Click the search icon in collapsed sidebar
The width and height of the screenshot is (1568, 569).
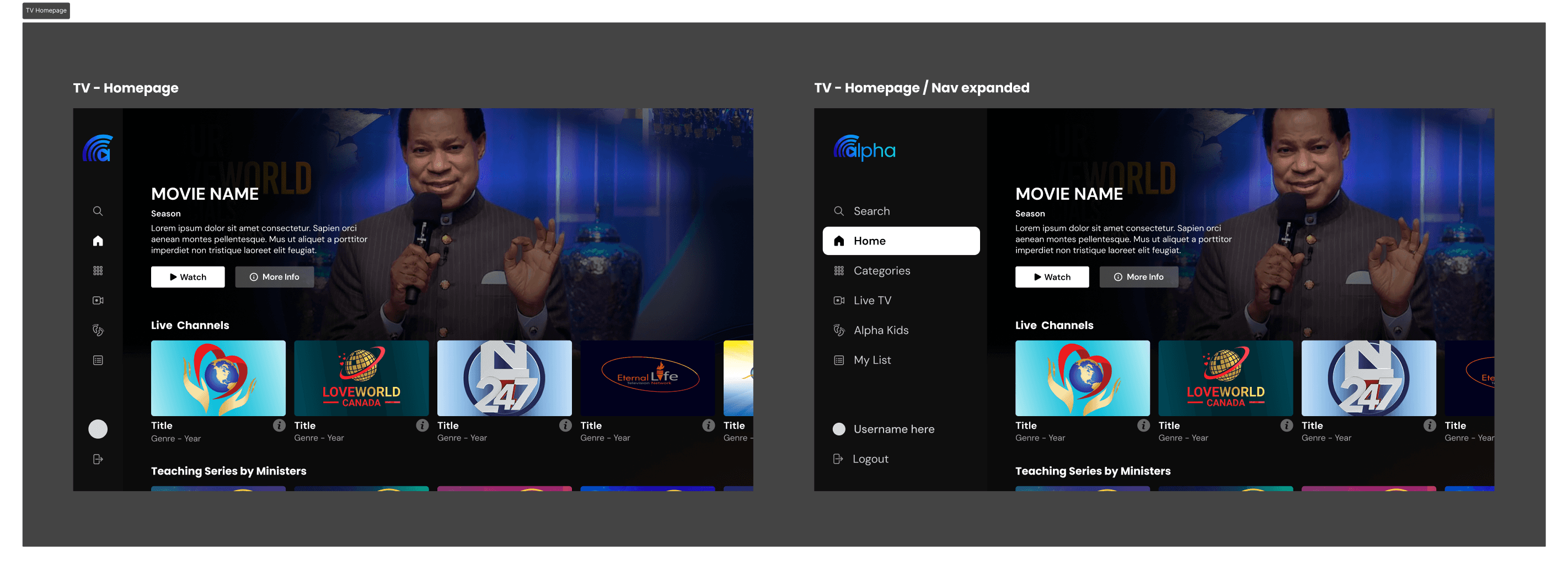(x=98, y=211)
